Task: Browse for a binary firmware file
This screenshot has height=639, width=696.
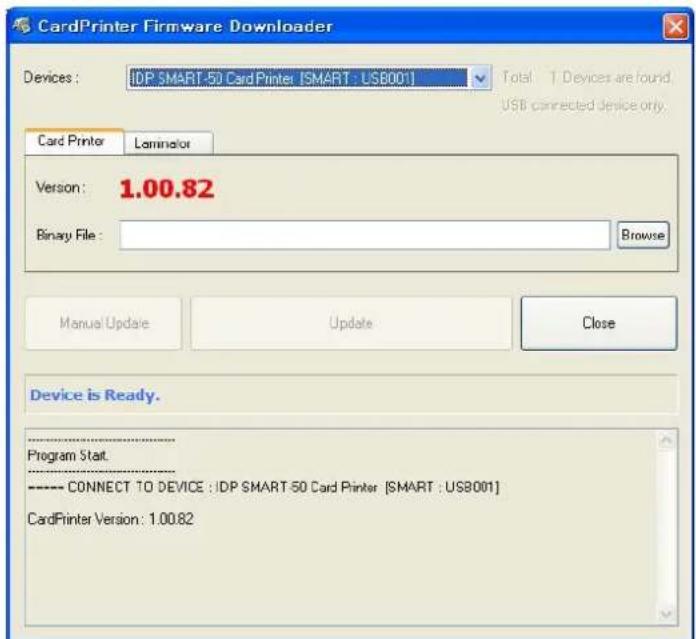Action: (643, 235)
